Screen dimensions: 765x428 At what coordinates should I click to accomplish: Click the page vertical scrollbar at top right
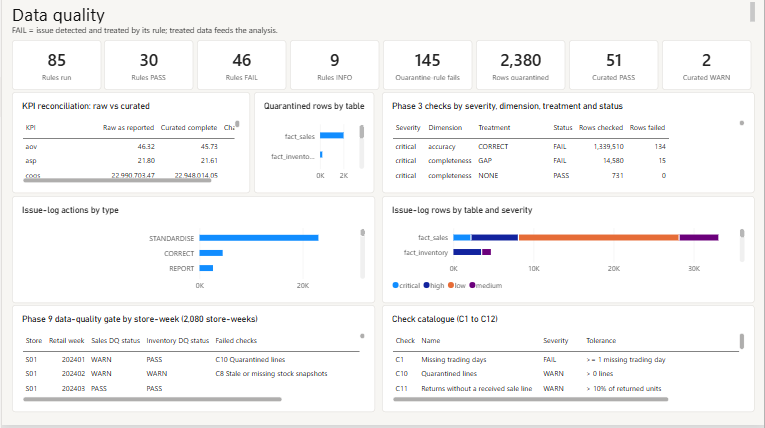click(x=752, y=12)
